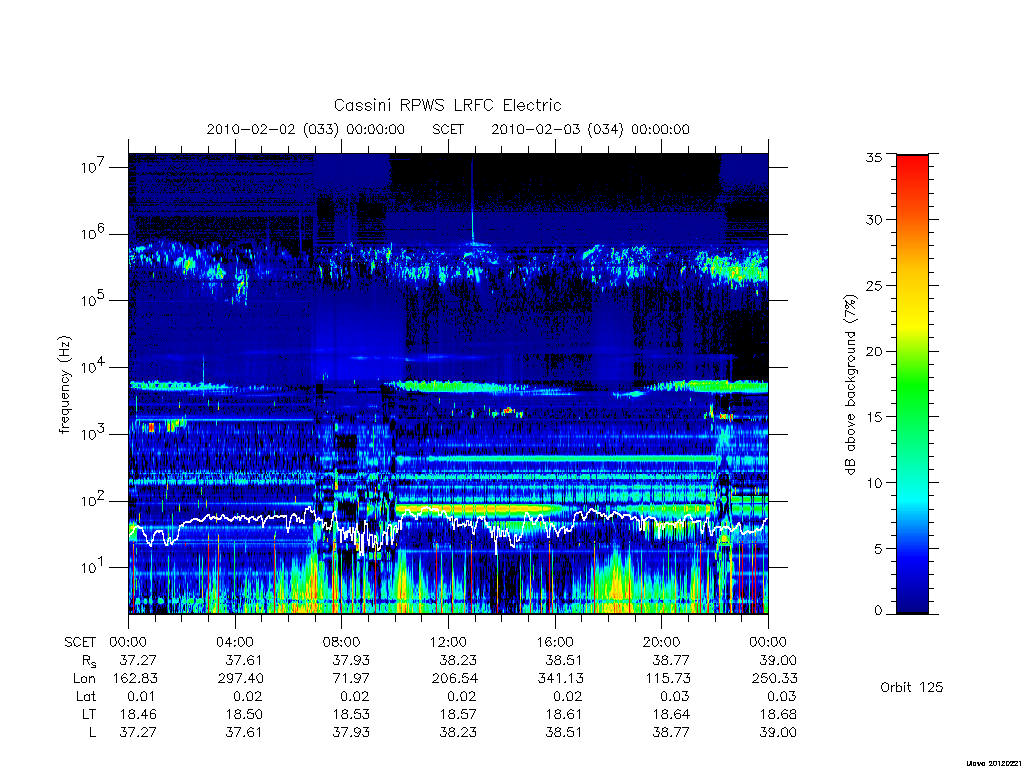The width and height of the screenshot is (1024, 768).
Task: Click the 'SCET' label between the header dates
Action: 448,129
